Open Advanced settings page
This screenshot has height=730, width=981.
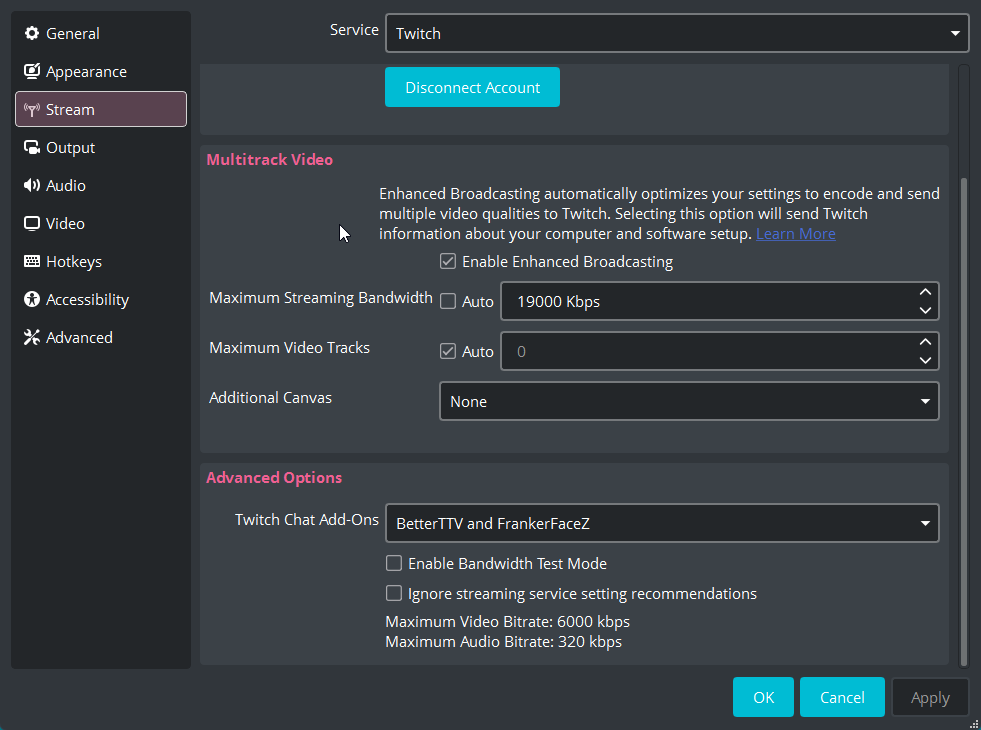point(101,338)
